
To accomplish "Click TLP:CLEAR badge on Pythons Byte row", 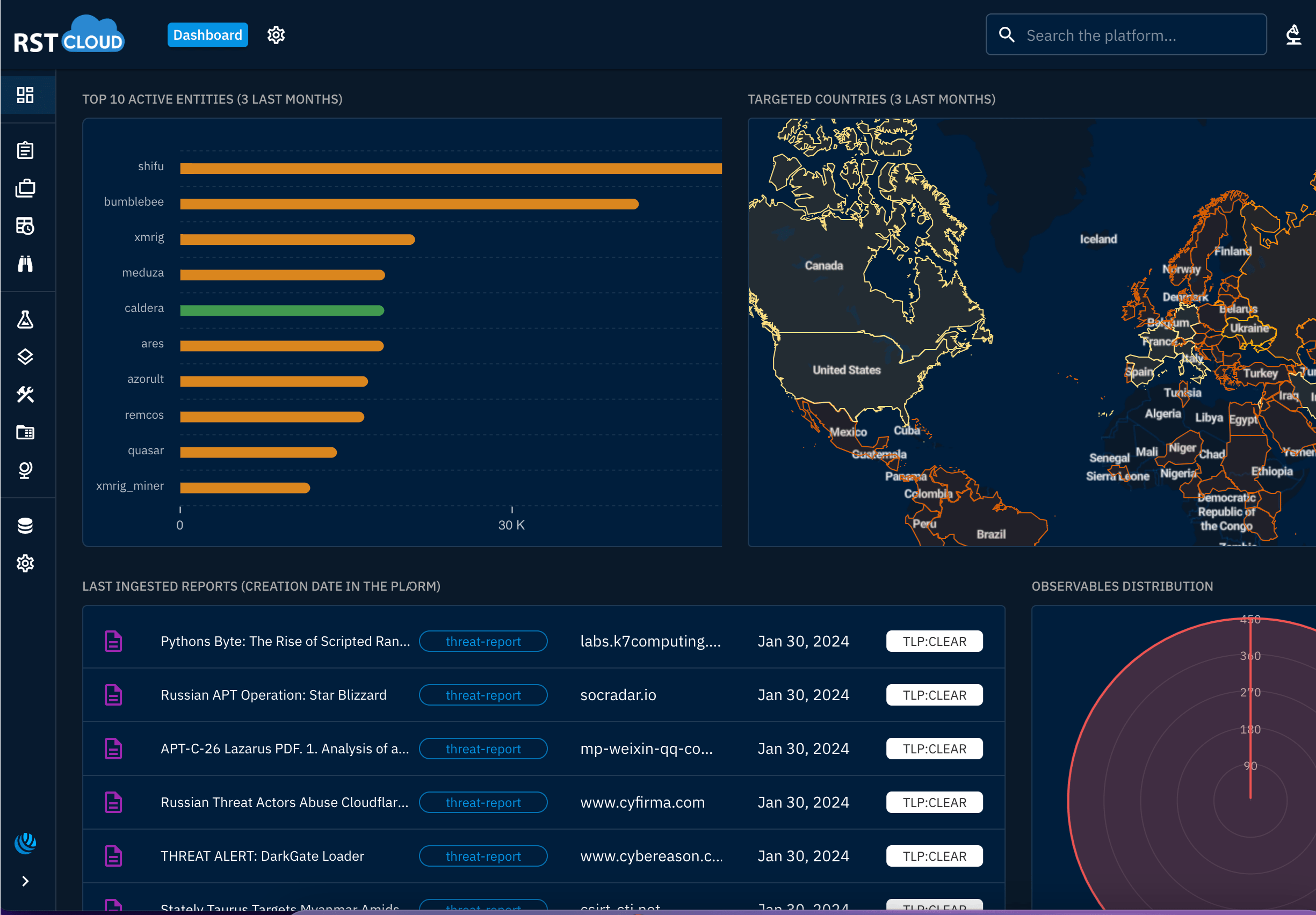I will point(934,641).
